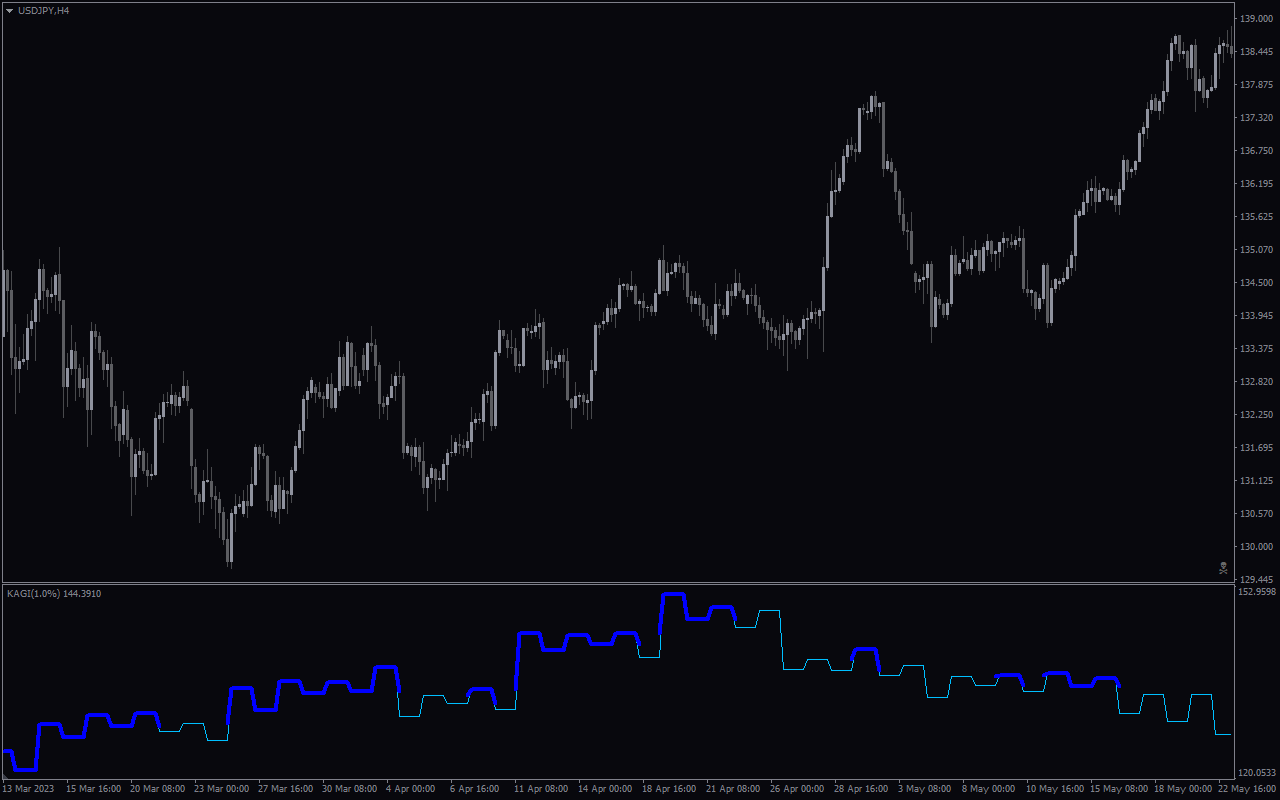The height and width of the screenshot is (800, 1280).
Task: Click the 27 Mar 16:00 time label
Action: (286, 789)
